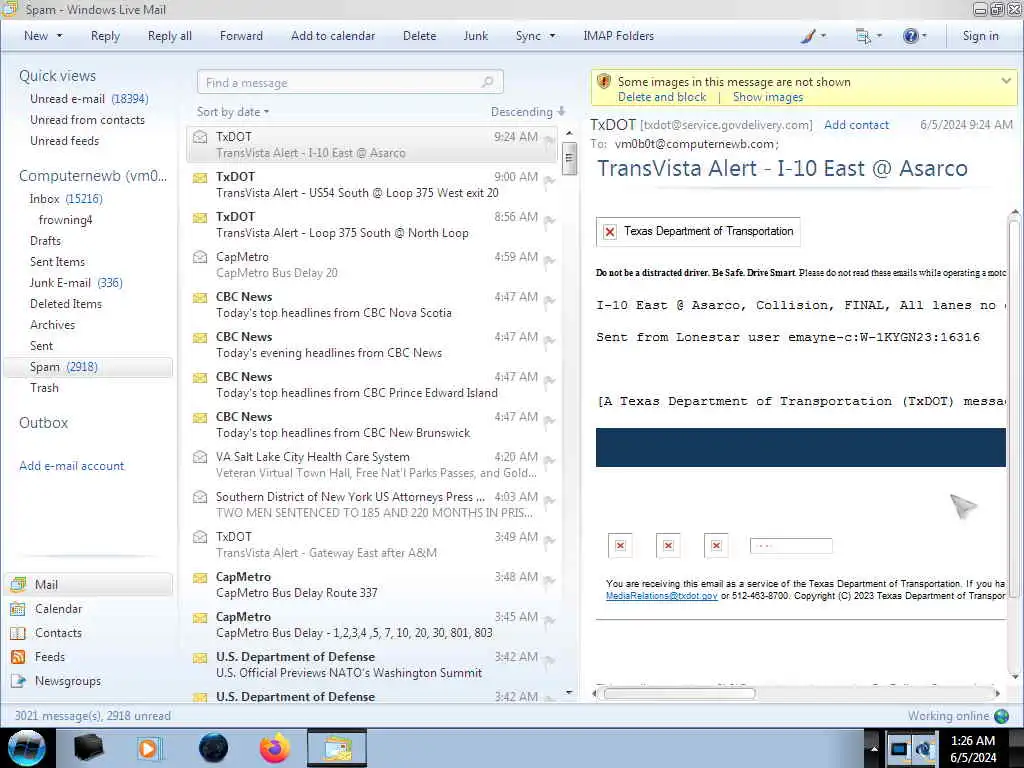
Task: Click the search magnifier icon
Action: (x=487, y=82)
